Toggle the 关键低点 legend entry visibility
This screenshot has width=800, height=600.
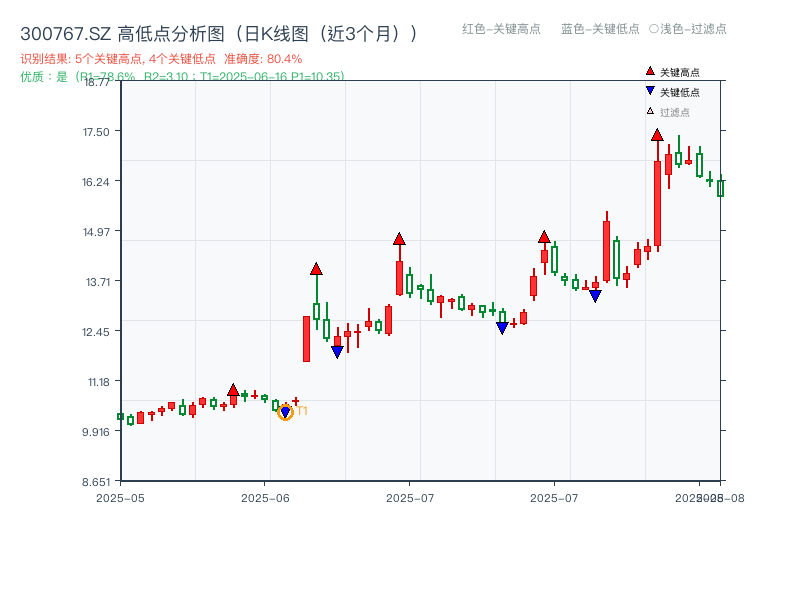[x=668, y=88]
